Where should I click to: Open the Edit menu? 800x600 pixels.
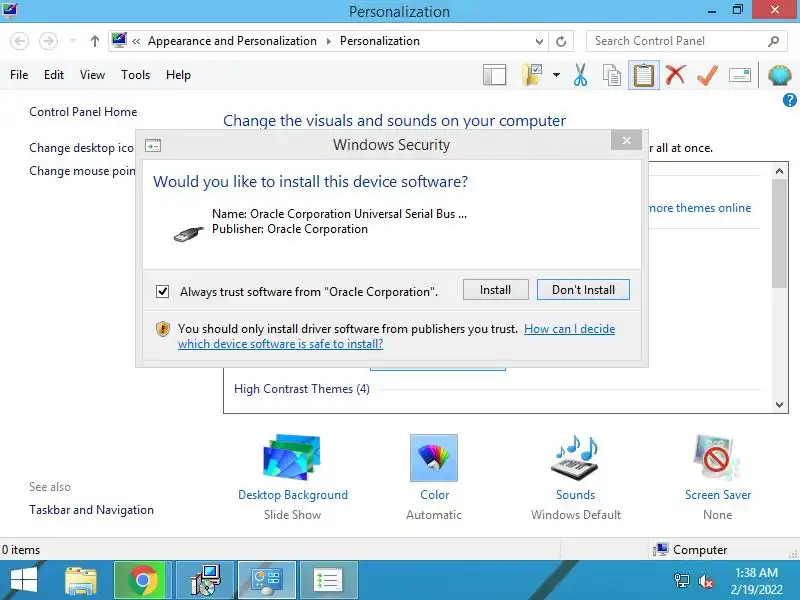[x=54, y=75]
